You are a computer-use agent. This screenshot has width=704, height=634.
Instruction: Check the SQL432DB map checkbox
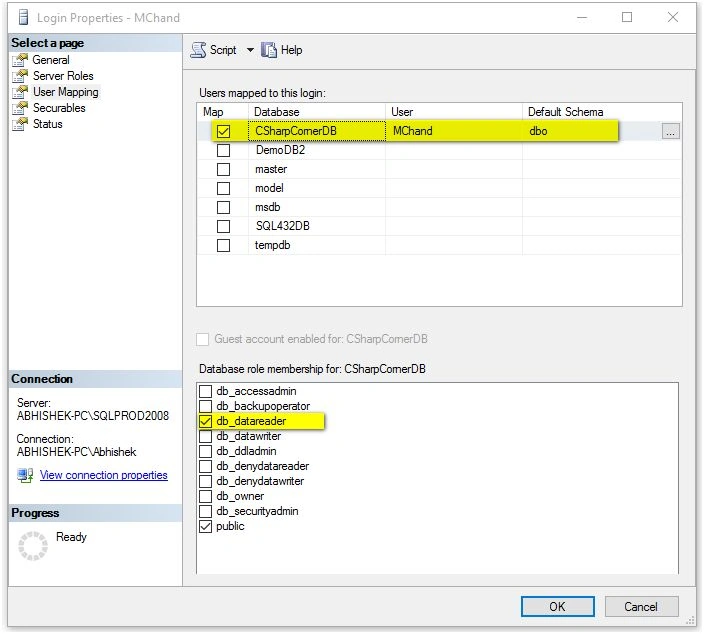[223, 226]
